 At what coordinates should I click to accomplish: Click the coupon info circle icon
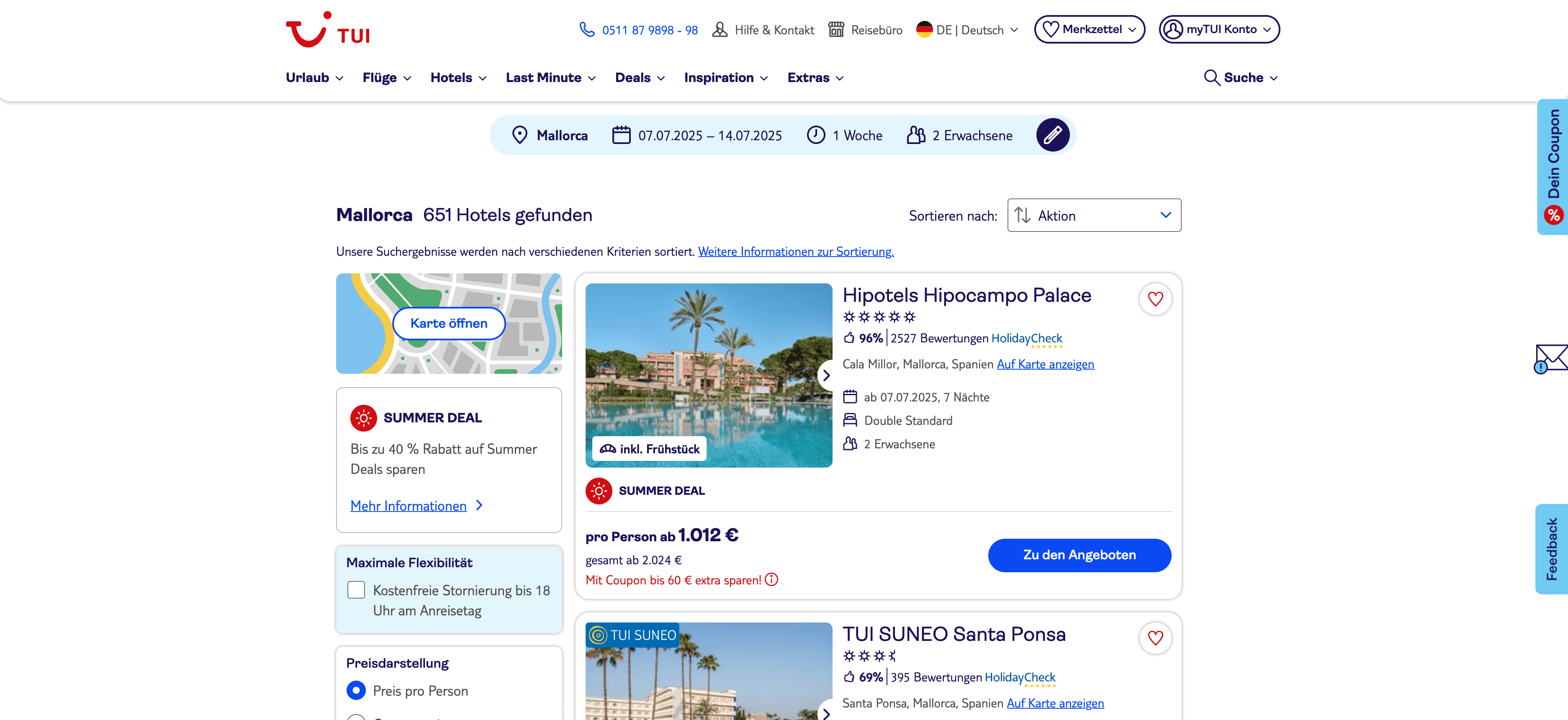click(771, 580)
